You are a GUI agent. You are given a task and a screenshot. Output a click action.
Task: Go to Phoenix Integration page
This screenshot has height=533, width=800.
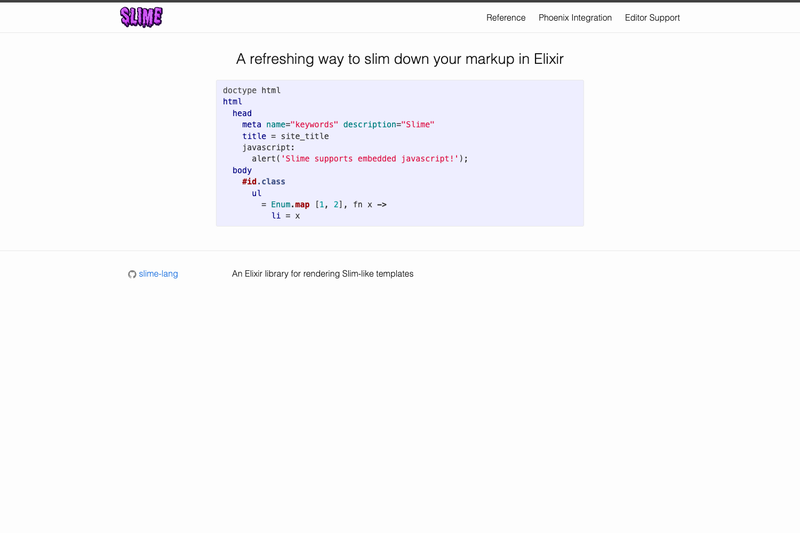tap(575, 18)
